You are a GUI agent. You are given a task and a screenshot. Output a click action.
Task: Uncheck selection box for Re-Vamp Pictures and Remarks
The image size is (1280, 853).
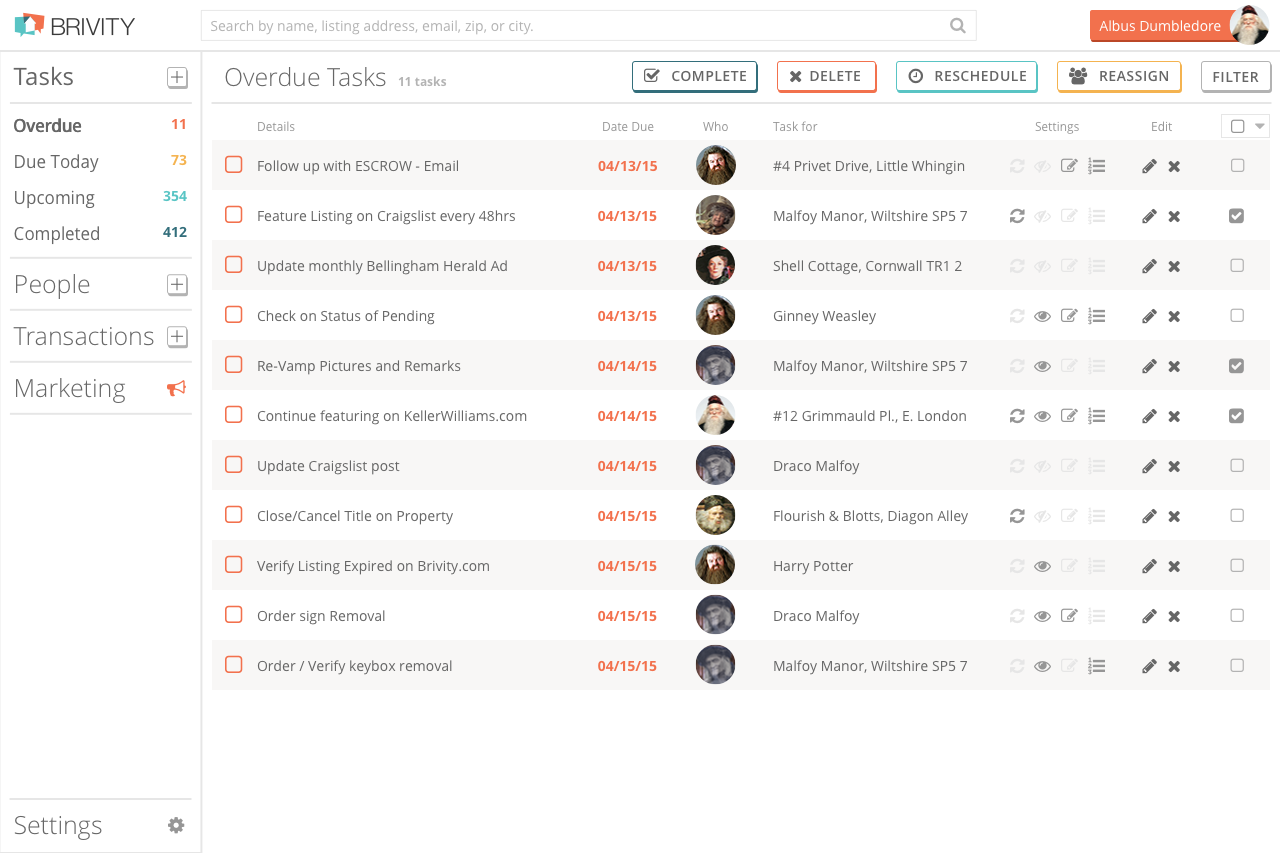pyautogui.click(x=1237, y=366)
